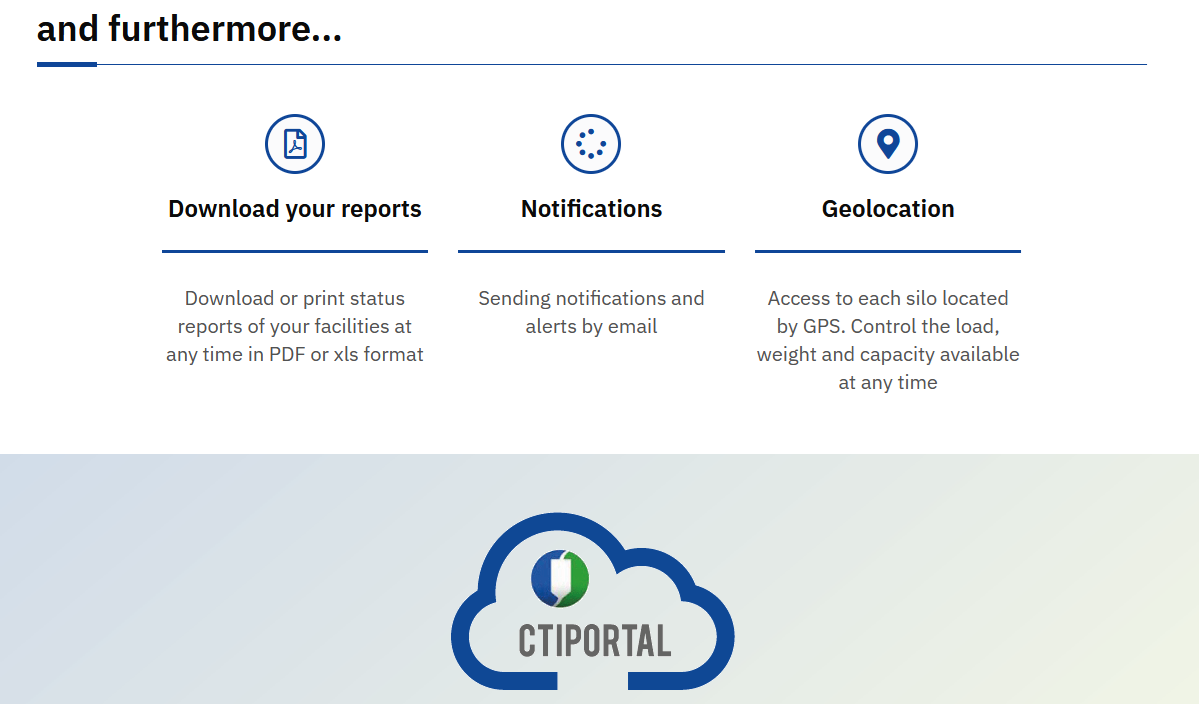Click the green and blue emblem inside cloud

click(x=560, y=578)
